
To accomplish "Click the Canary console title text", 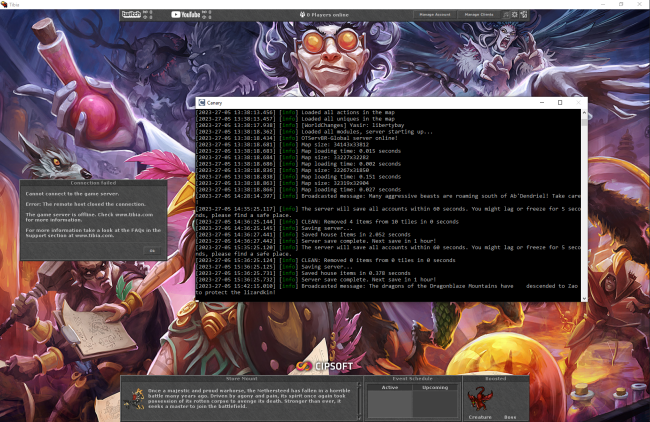I will [x=214, y=103].
